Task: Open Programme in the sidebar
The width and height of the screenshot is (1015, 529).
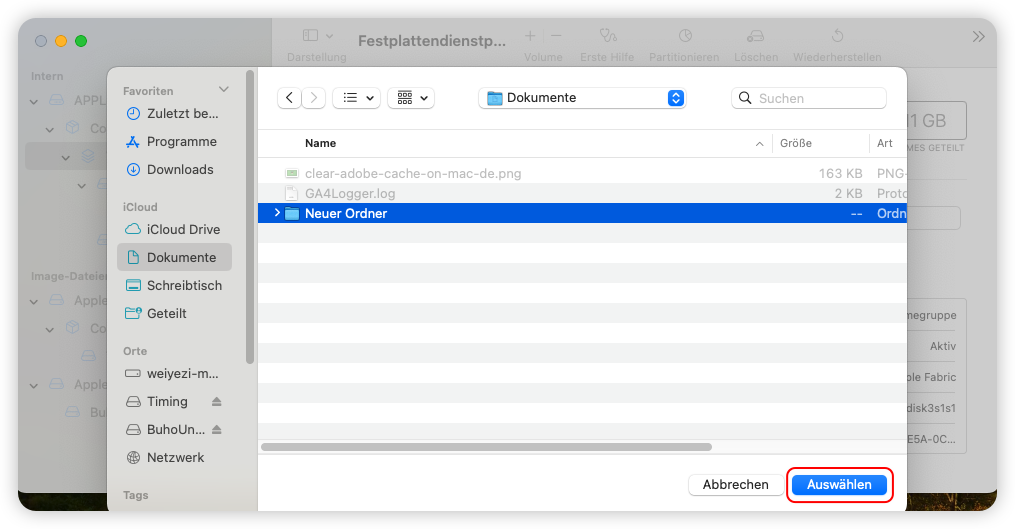Action: [173, 141]
